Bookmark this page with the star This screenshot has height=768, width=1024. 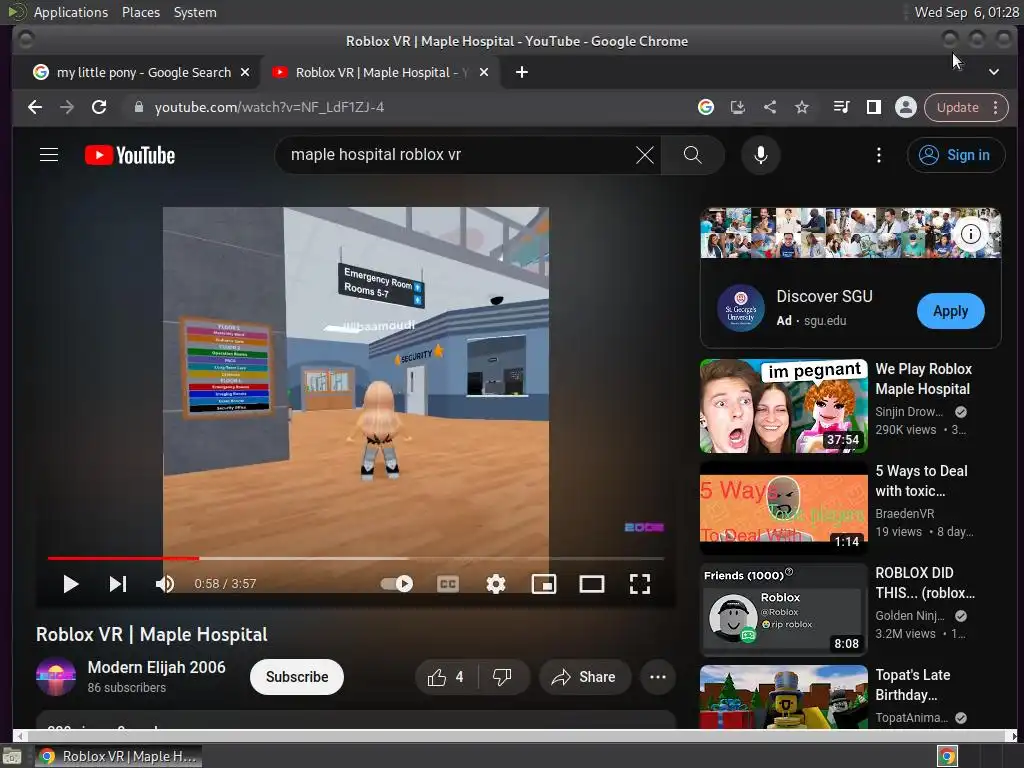[802, 107]
